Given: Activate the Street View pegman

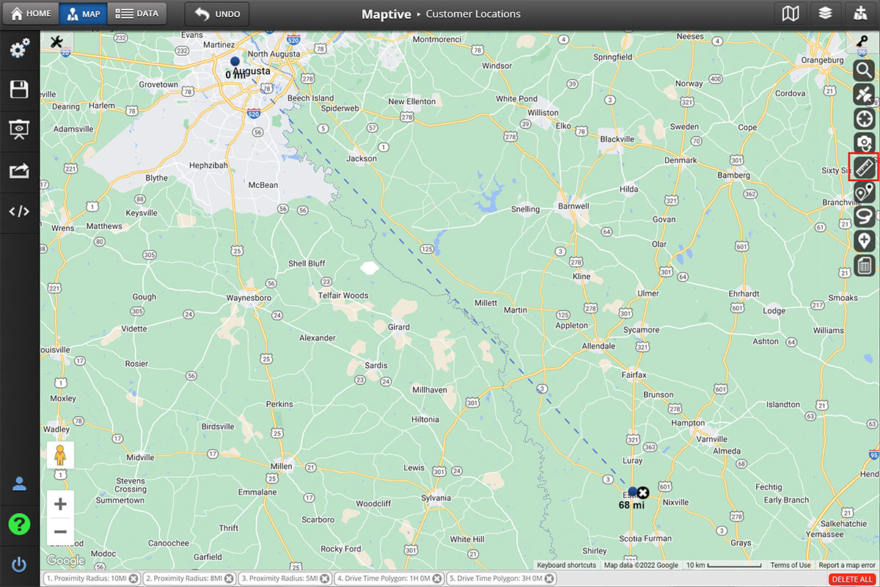Looking at the screenshot, I should click(x=60, y=455).
